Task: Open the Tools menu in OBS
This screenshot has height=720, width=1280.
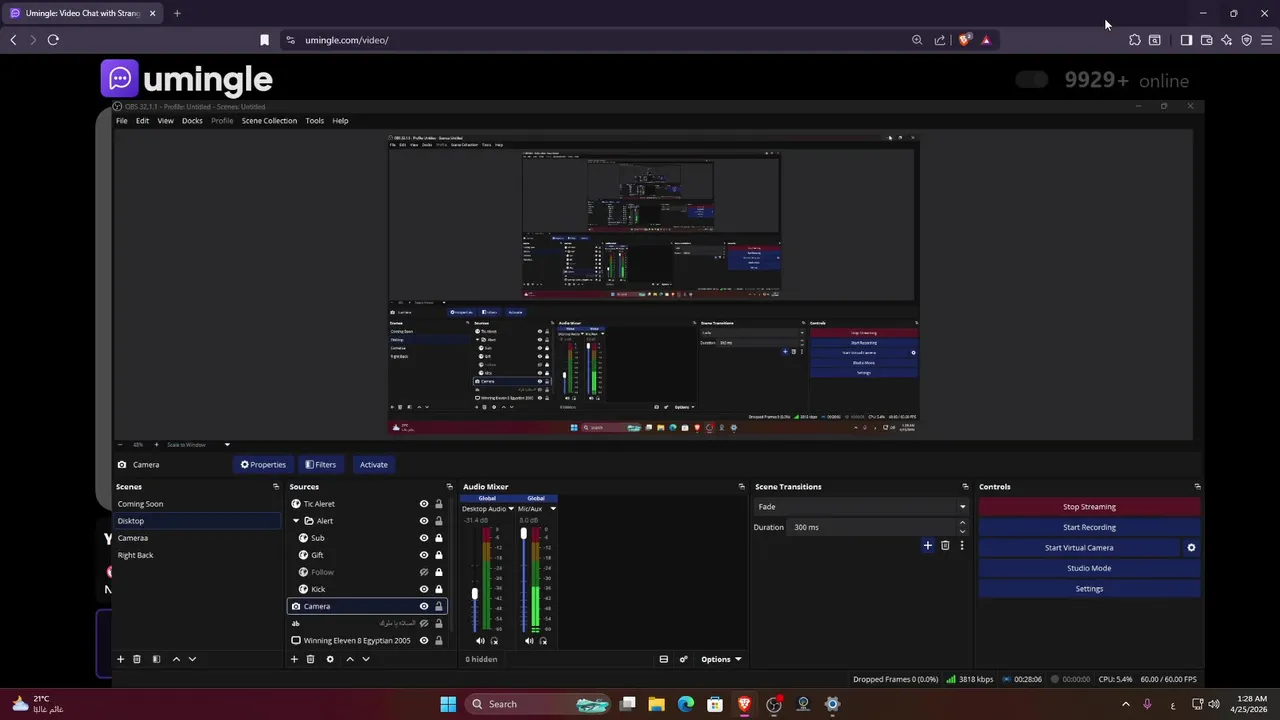Action: tap(314, 121)
